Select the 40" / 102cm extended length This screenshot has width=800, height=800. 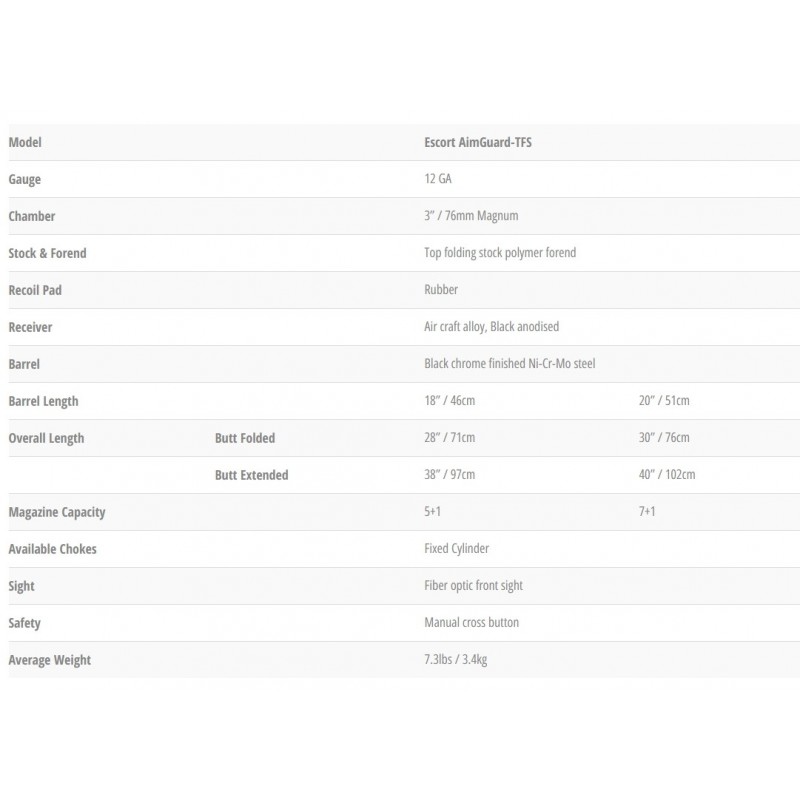click(667, 475)
